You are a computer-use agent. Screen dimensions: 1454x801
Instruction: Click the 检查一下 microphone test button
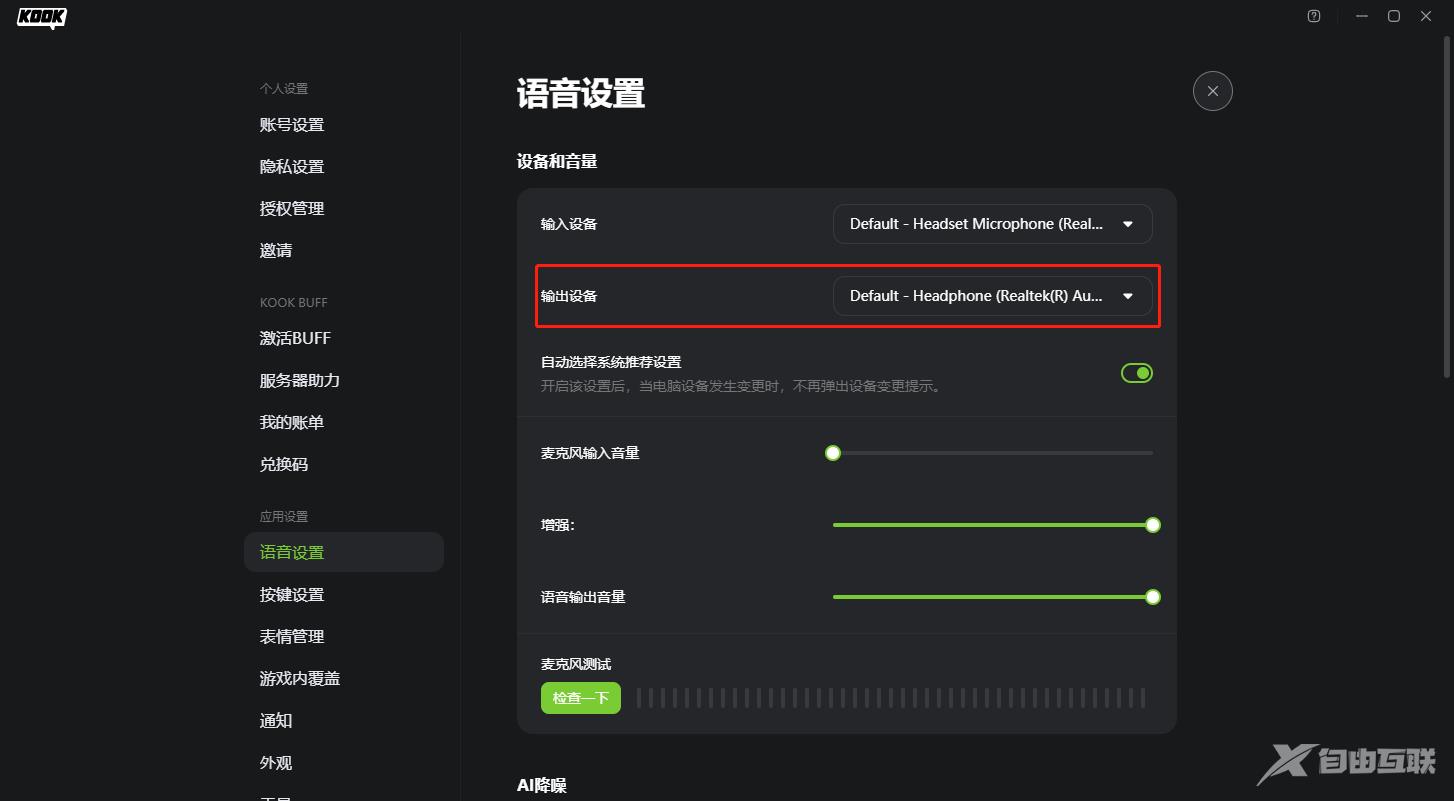pos(581,698)
